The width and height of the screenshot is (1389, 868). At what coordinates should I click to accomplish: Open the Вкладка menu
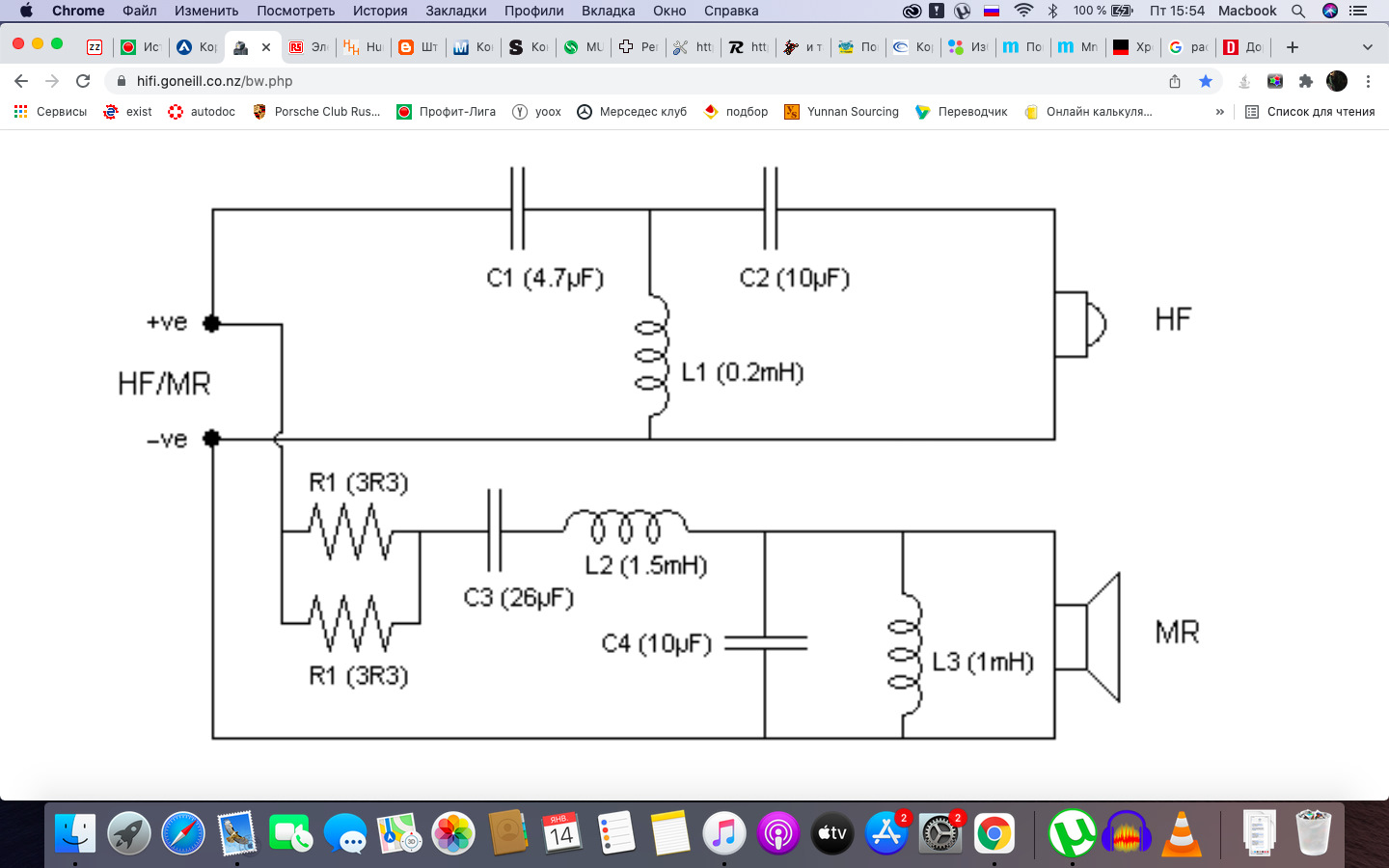tap(608, 11)
